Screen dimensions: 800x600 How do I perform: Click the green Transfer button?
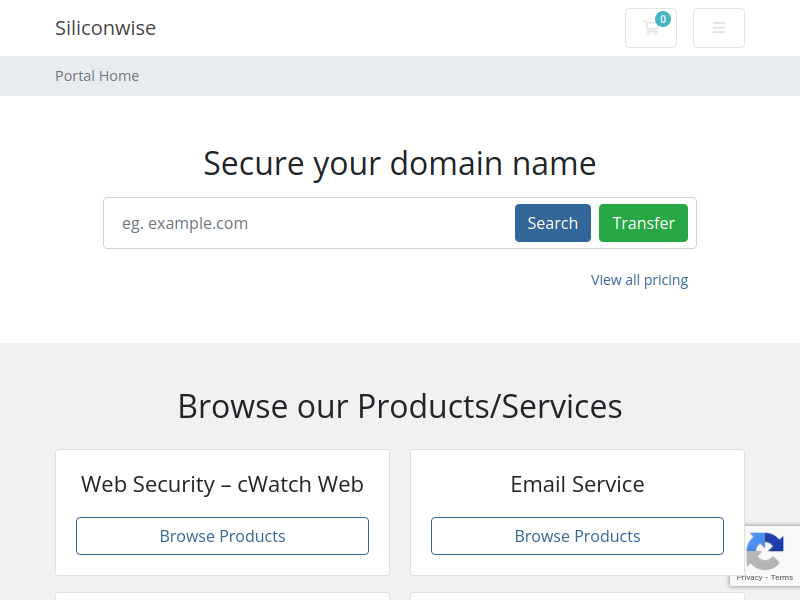tap(643, 223)
